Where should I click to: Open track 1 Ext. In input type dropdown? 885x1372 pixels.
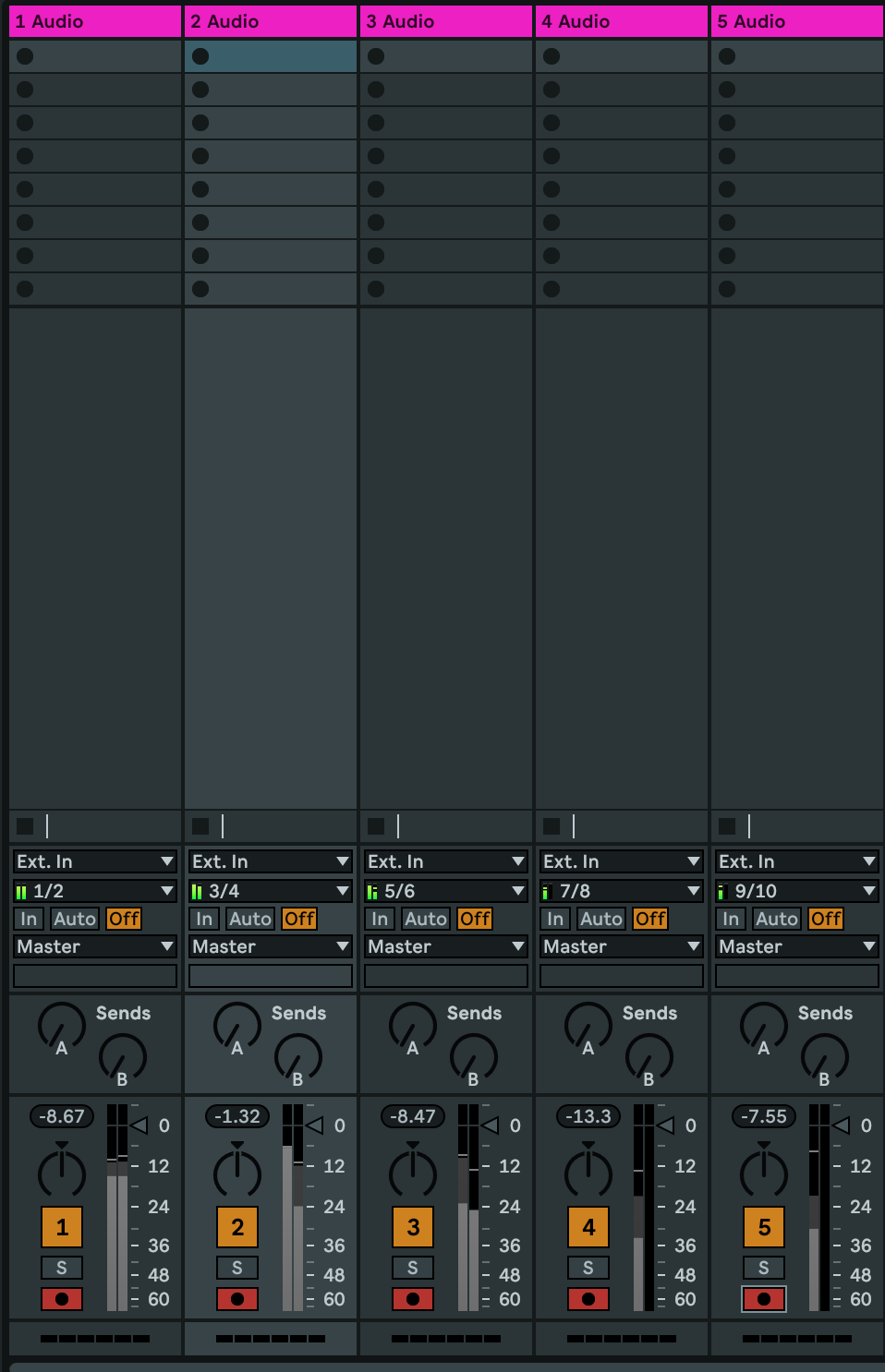[95, 861]
